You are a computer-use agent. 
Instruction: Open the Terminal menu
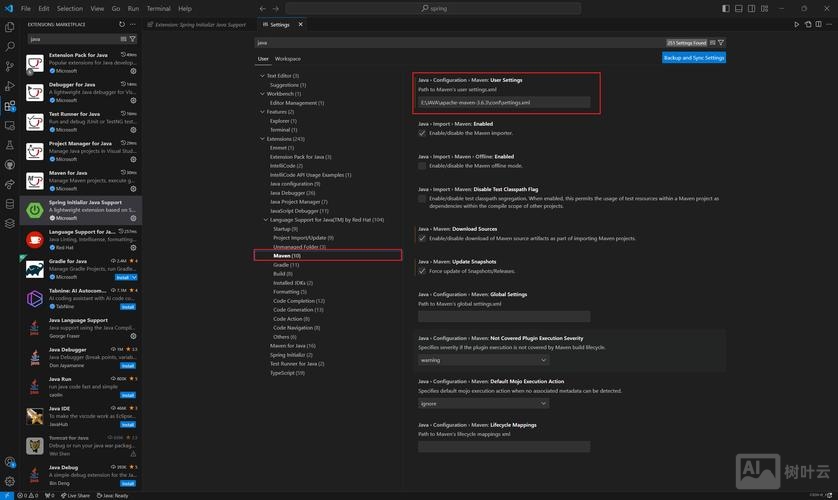[158, 8]
